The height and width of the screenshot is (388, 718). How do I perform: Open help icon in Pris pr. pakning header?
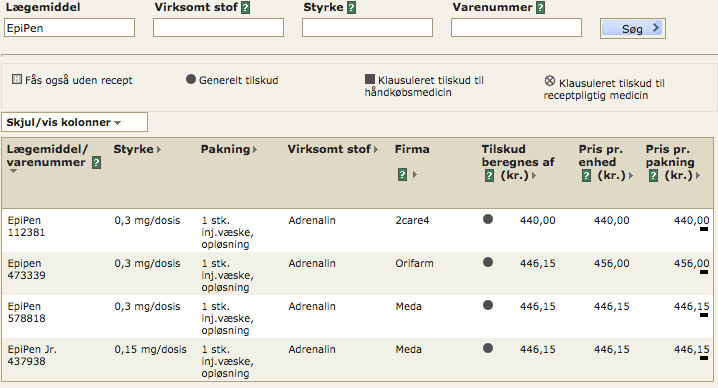click(653, 175)
